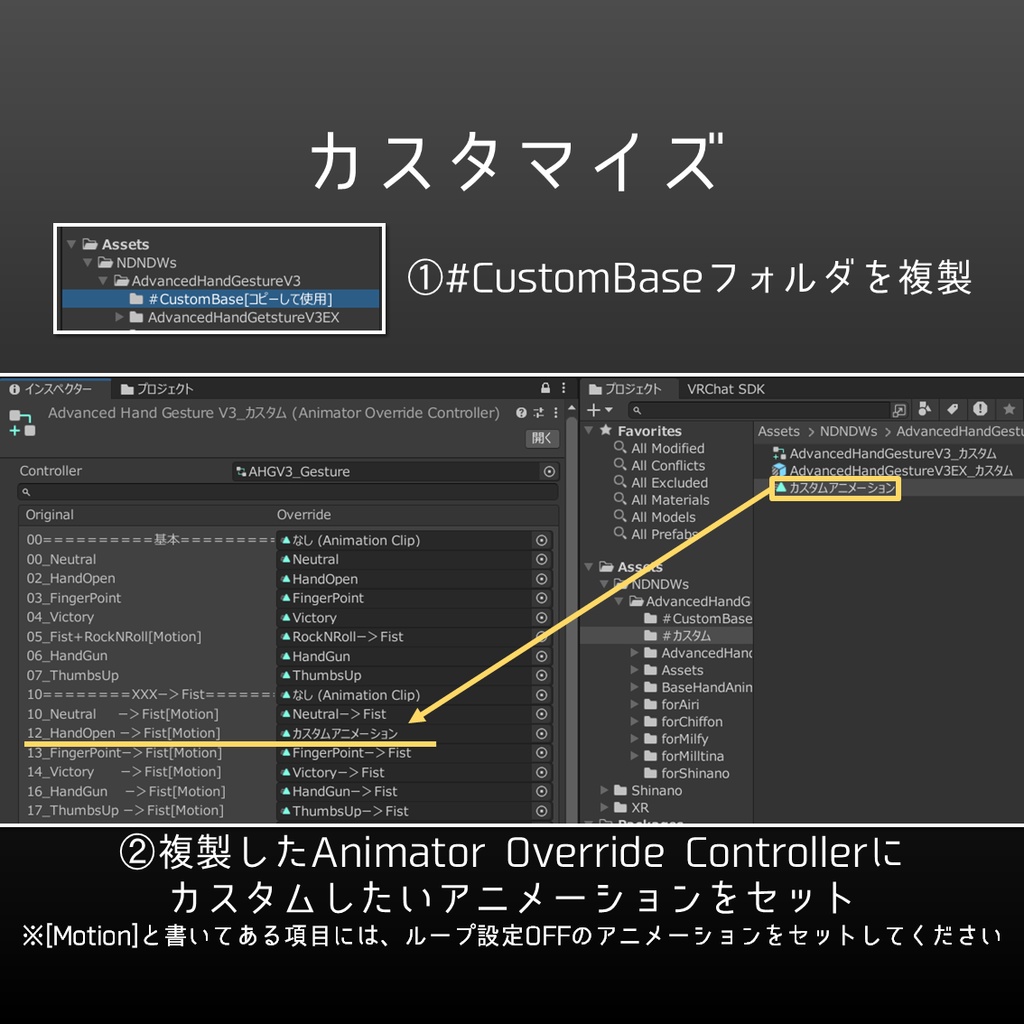Click the 開く button in the Inspector
This screenshot has height=1024, width=1024.
click(542, 439)
